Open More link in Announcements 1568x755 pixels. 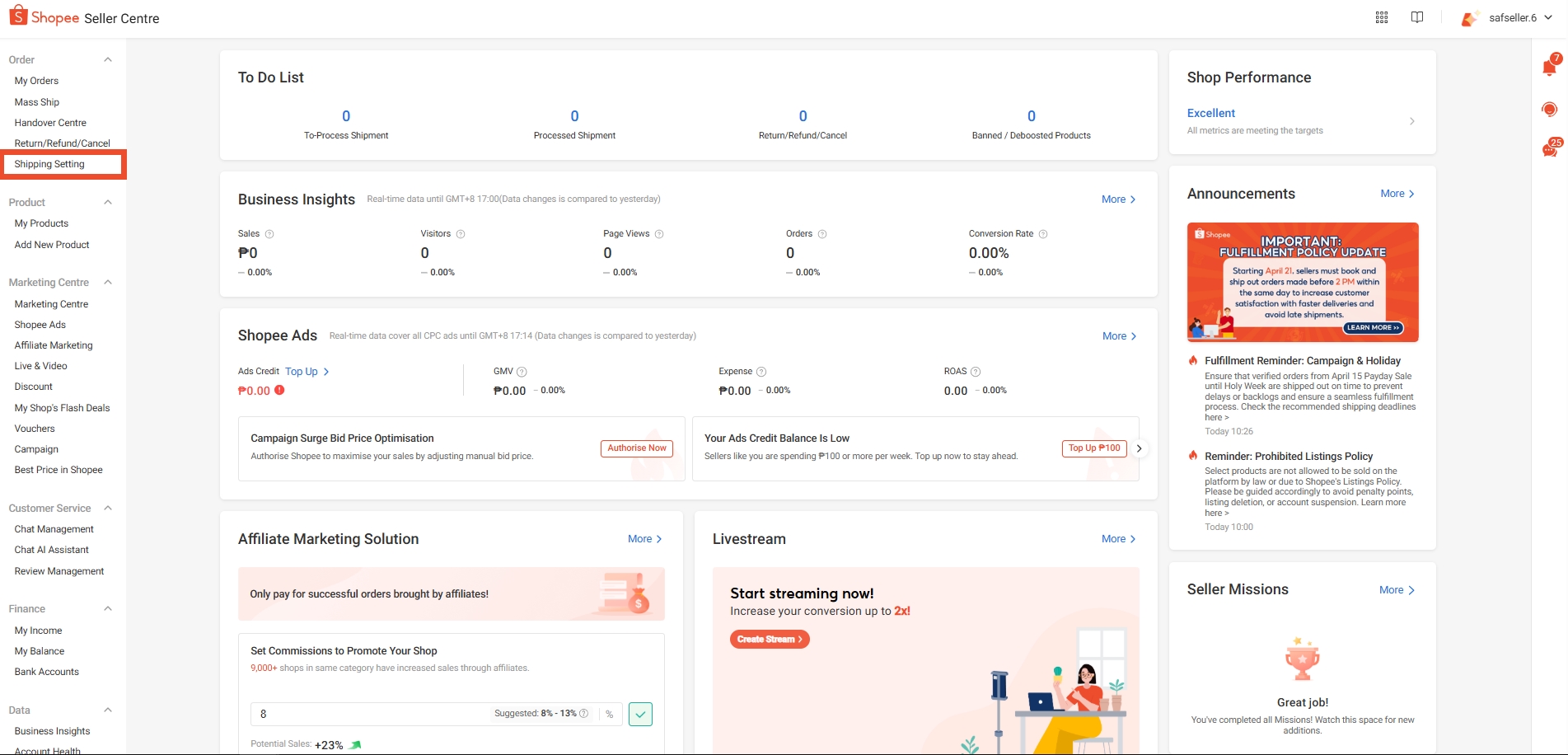(x=1397, y=194)
